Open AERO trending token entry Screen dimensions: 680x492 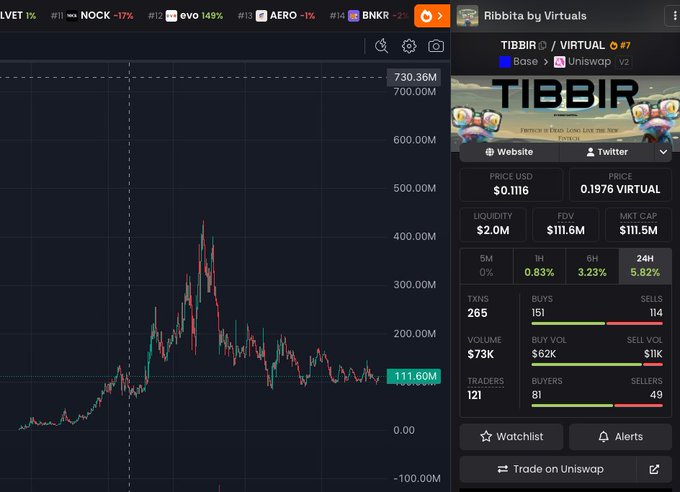pyautogui.click(x=277, y=16)
